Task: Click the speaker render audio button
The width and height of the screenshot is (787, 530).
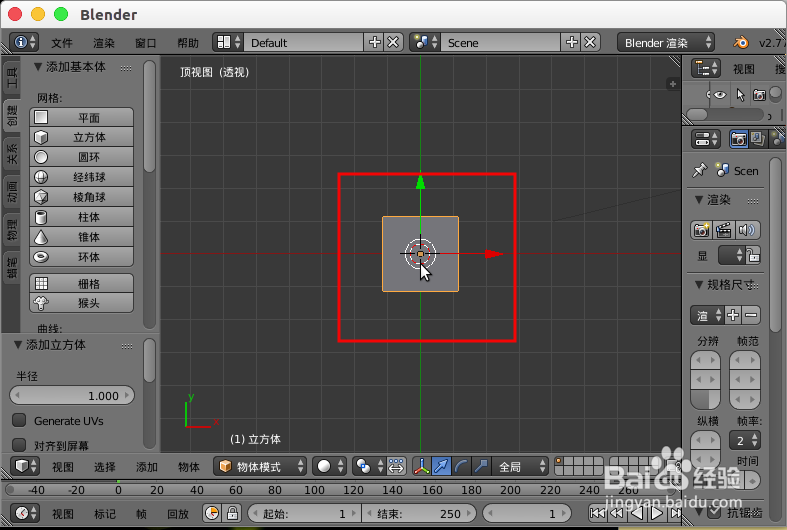Action: 746,230
